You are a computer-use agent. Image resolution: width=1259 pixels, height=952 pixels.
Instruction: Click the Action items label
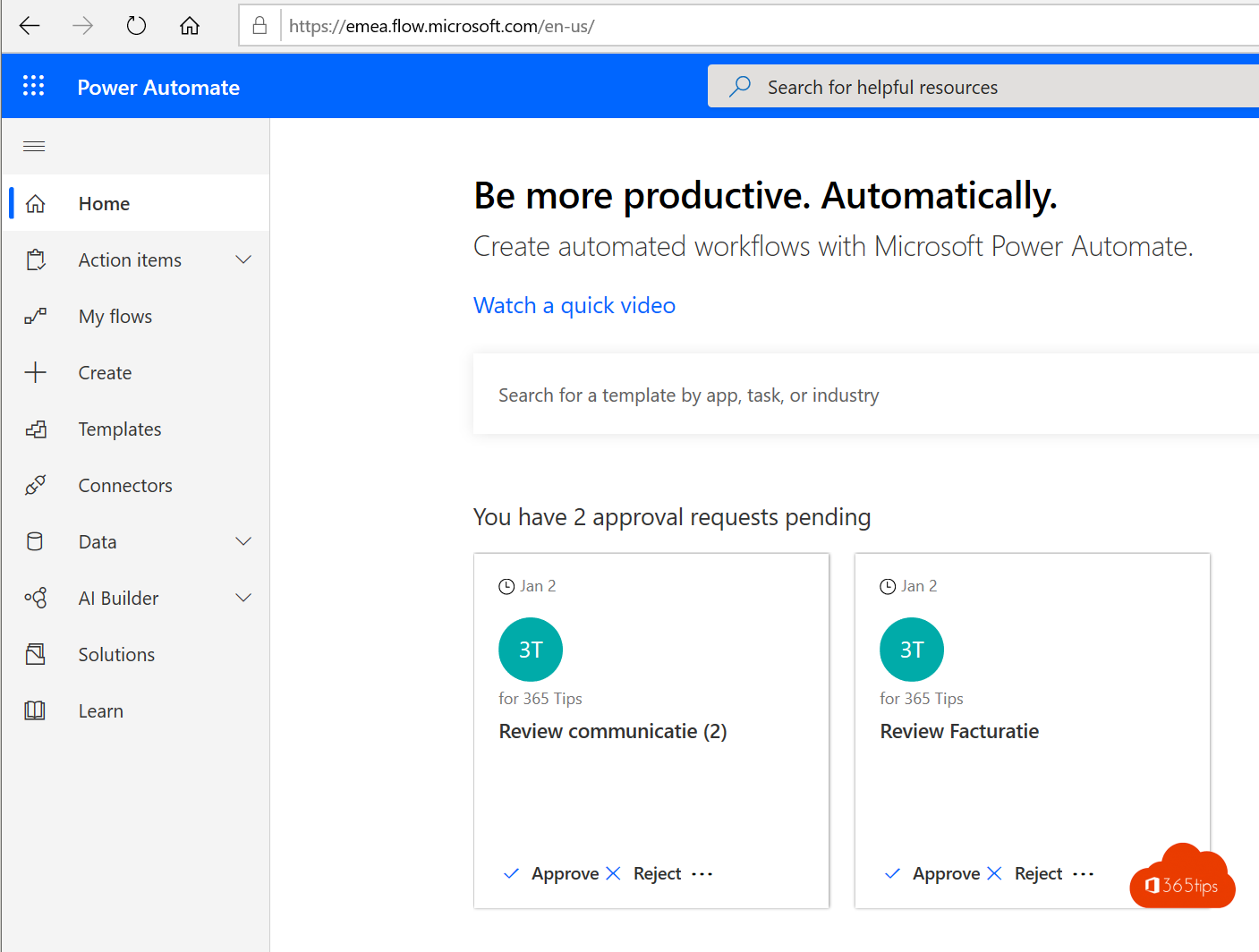[x=130, y=260]
